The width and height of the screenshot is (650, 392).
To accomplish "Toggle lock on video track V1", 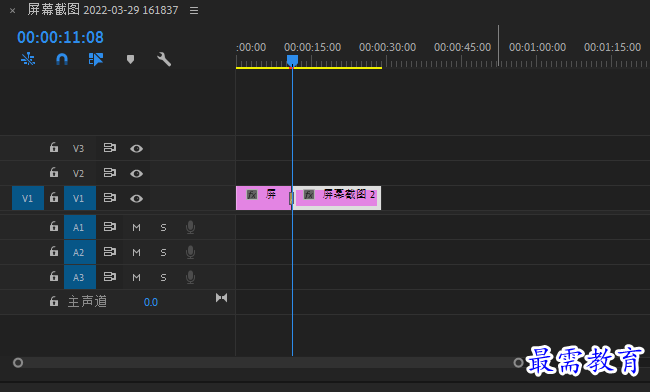I will [54, 197].
